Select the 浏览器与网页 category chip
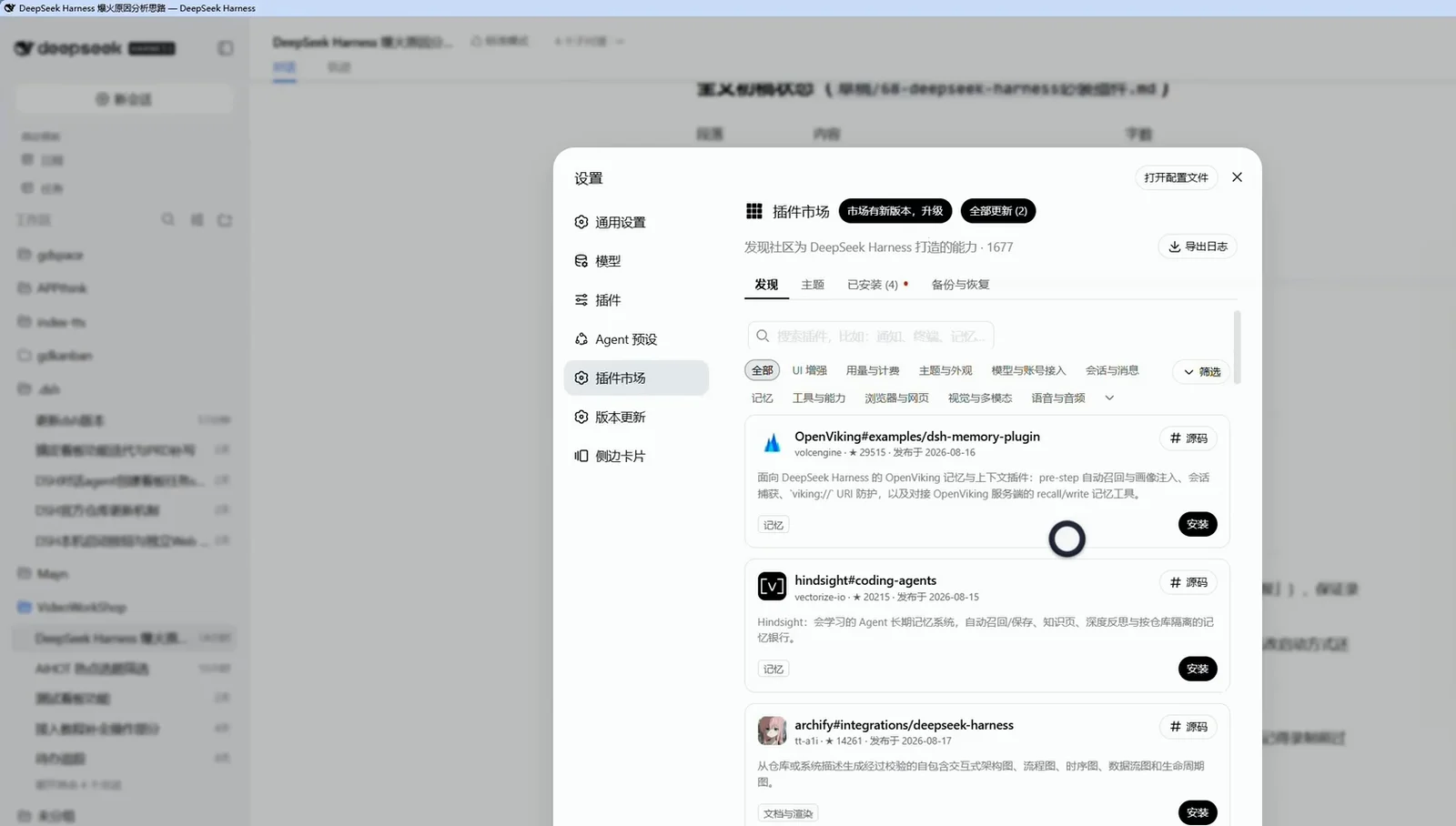Viewport: 1456px width, 826px height. pyautogui.click(x=896, y=398)
